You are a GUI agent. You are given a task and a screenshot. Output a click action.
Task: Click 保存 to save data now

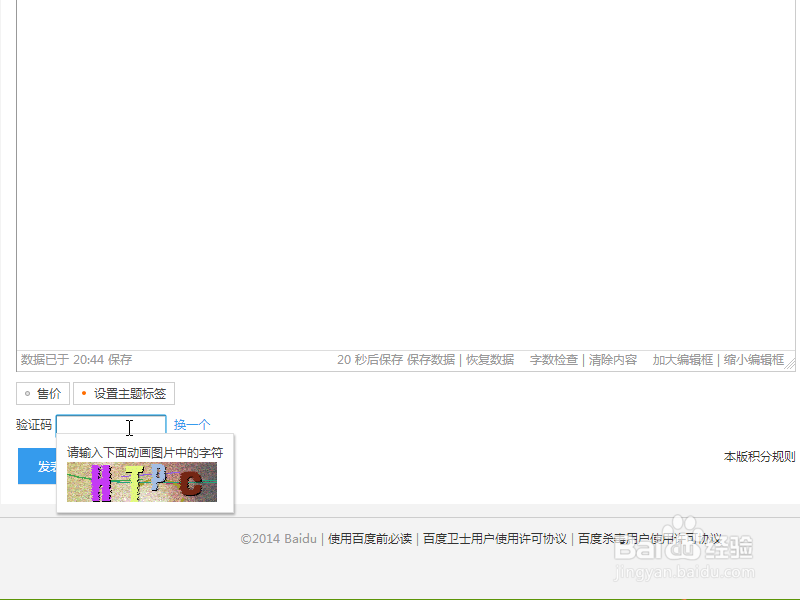pos(123,359)
